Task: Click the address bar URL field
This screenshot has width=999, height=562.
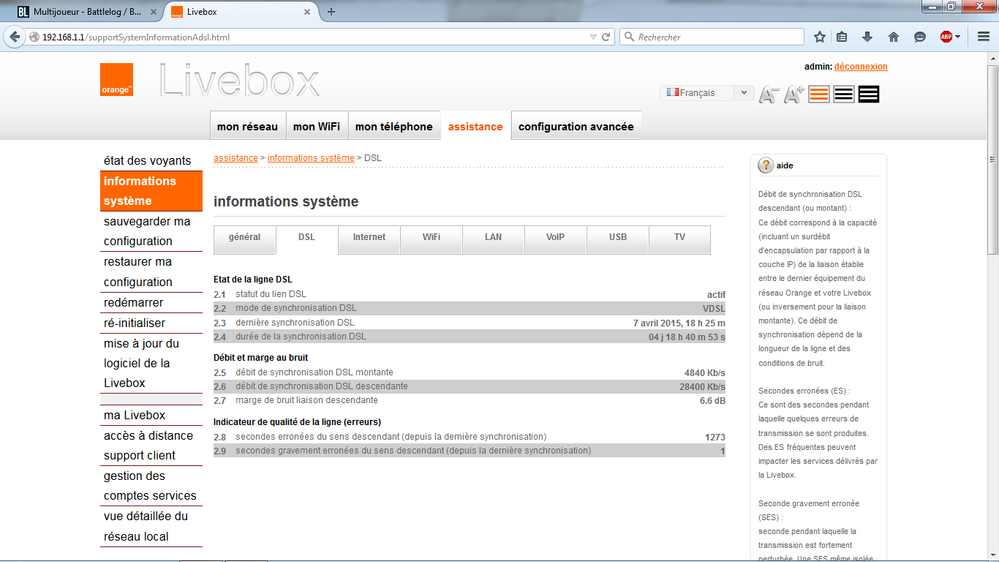Action: tap(312, 37)
